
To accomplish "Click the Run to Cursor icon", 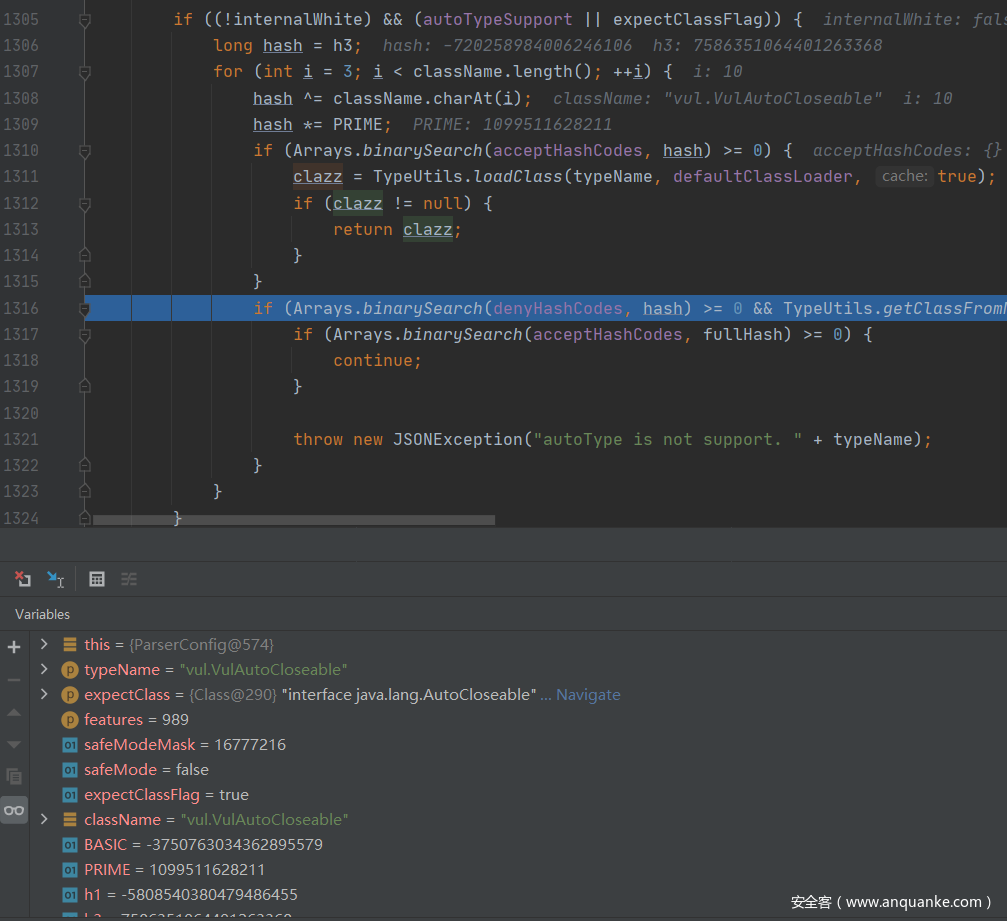I will pos(55,579).
